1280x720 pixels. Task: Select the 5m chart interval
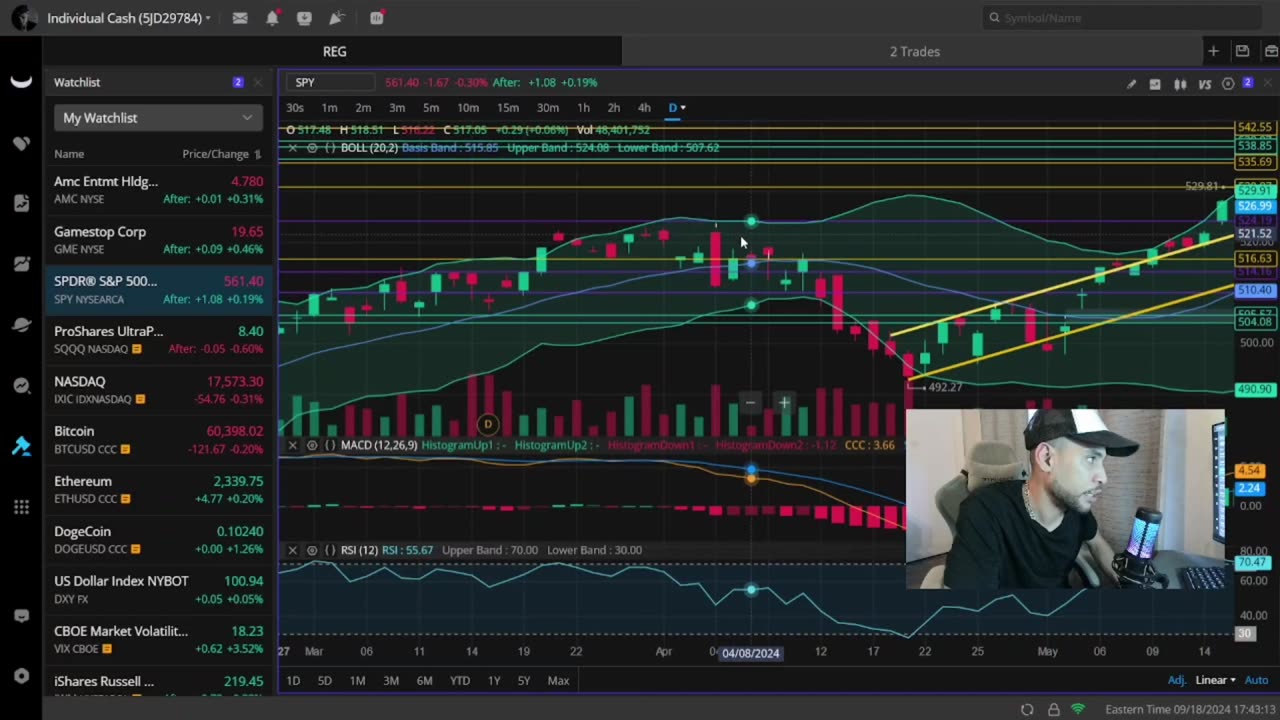click(x=431, y=107)
